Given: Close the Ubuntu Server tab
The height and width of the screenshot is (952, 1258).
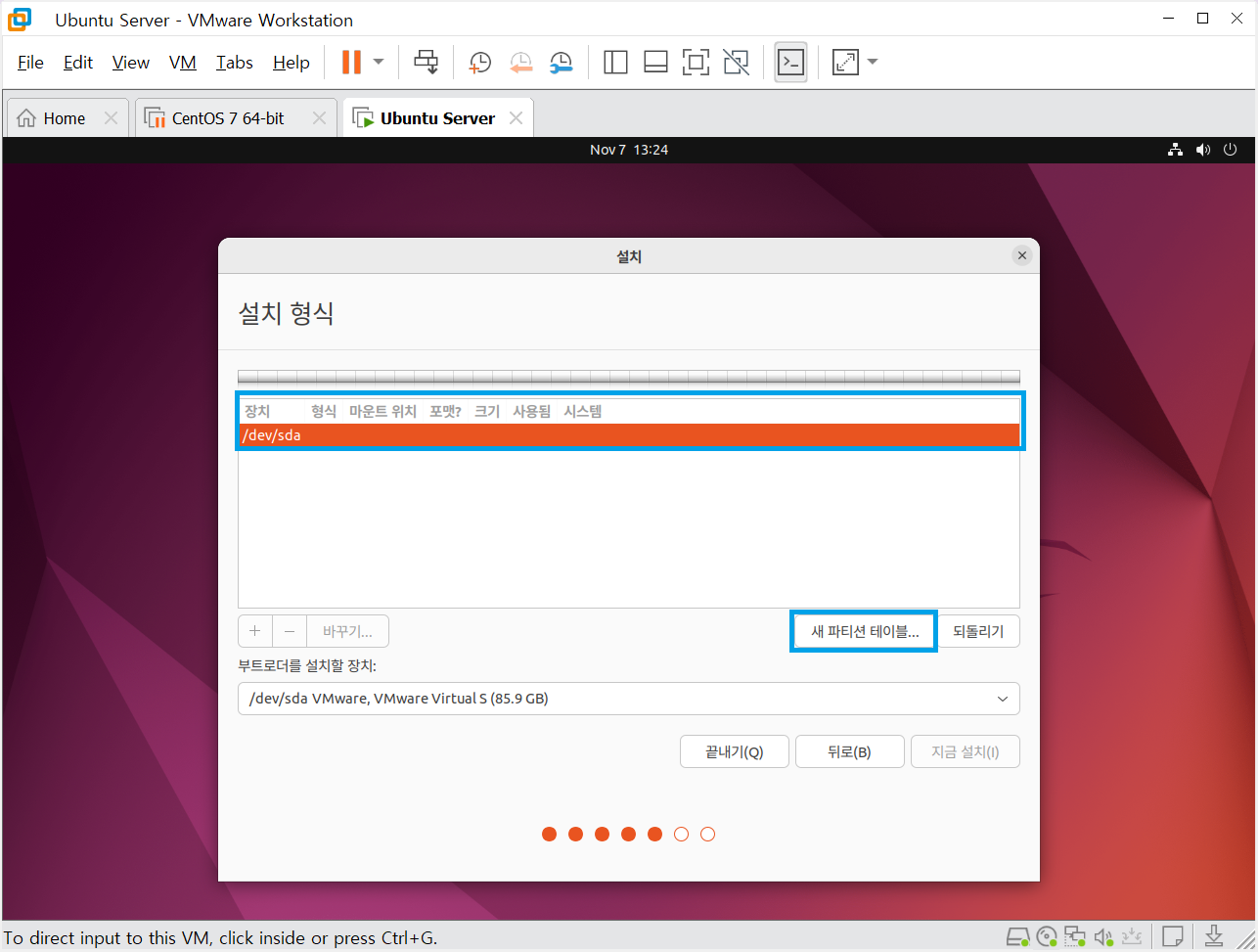Looking at the screenshot, I should click(x=516, y=118).
